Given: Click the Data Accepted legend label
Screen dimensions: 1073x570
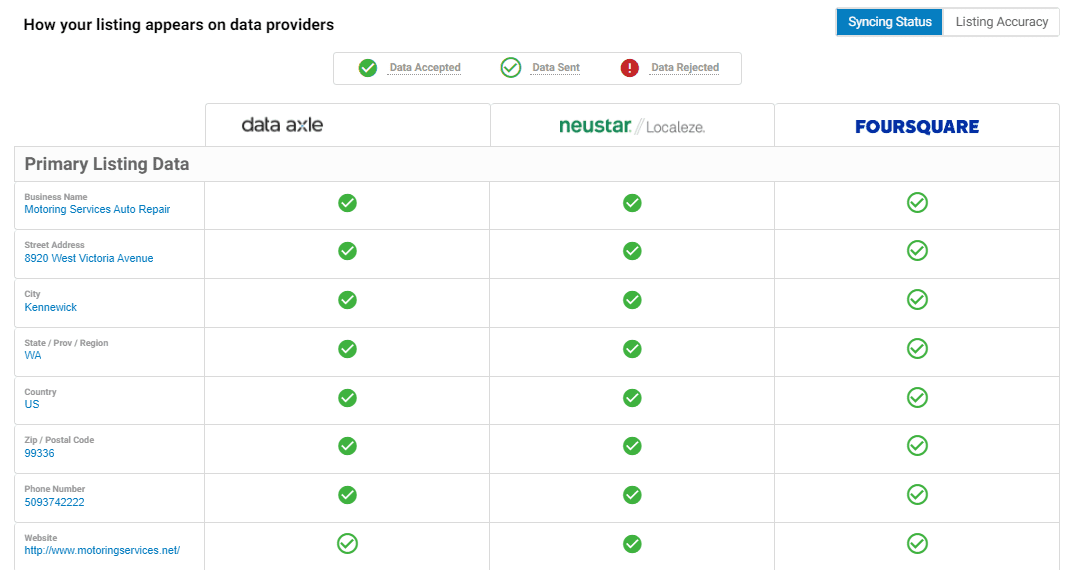Looking at the screenshot, I should (425, 68).
